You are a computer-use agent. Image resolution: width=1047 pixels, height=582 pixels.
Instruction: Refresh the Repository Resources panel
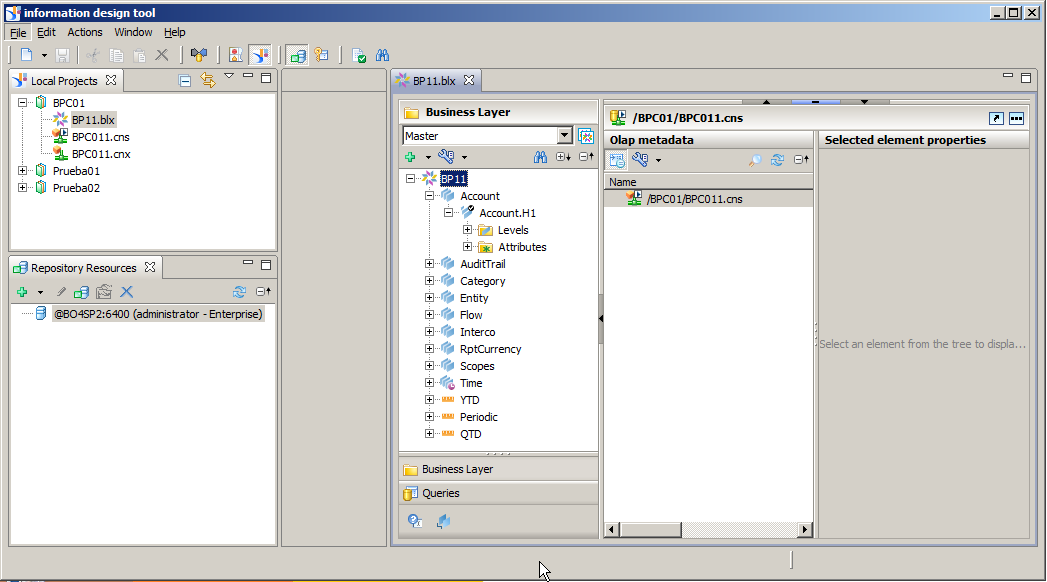click(x=239, y=292)
